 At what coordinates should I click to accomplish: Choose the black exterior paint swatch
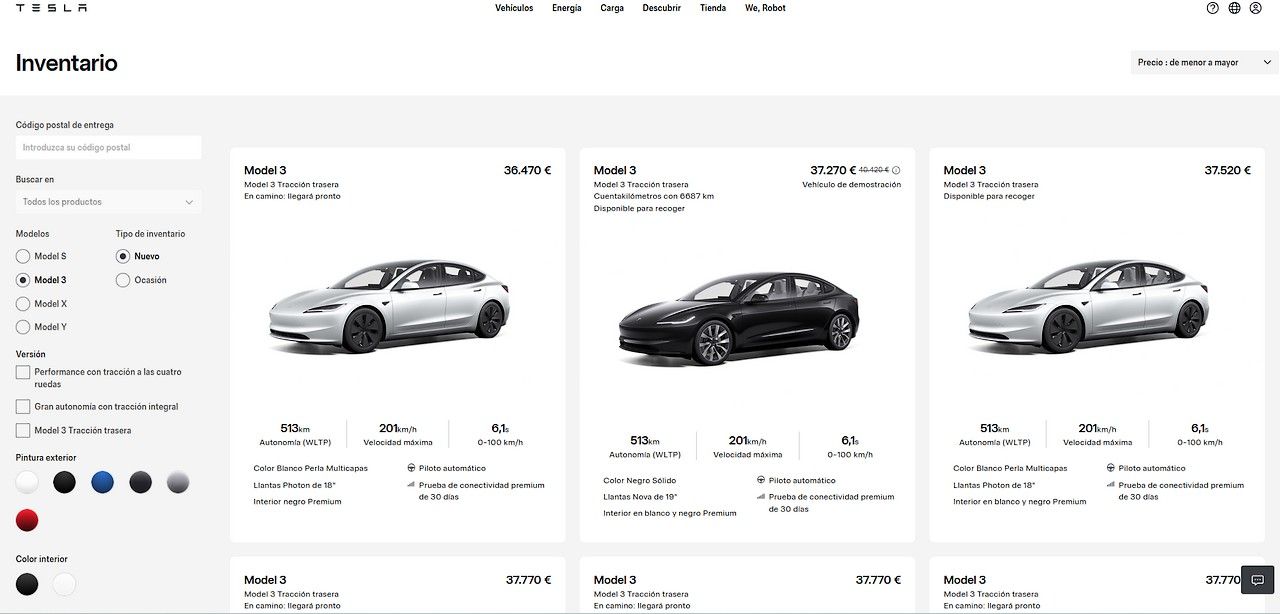pos(64,483)
